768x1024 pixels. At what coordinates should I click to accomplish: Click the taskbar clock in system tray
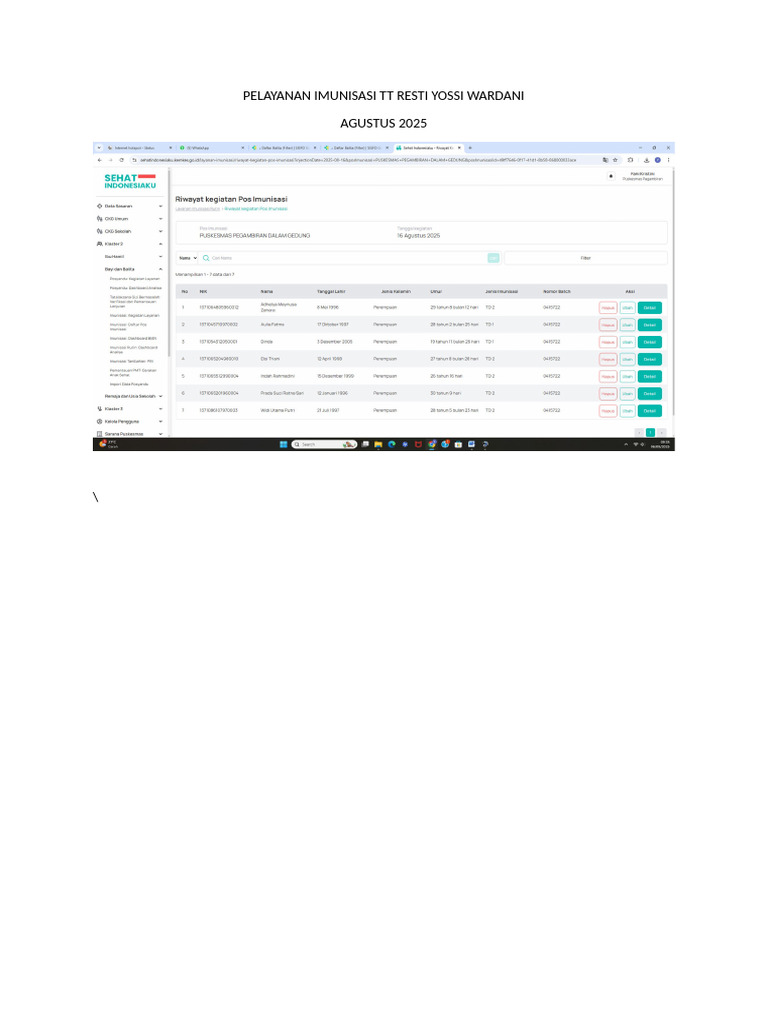click(661, 444)
